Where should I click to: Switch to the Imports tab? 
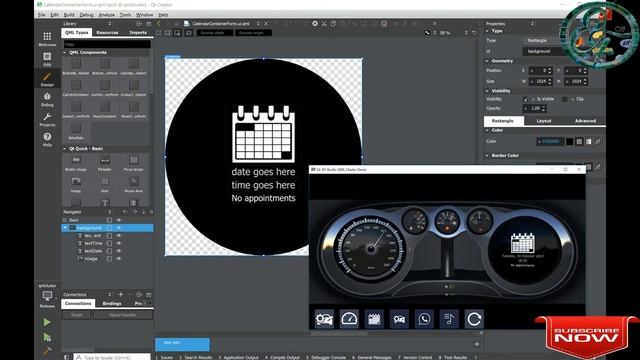coord(138,32)
